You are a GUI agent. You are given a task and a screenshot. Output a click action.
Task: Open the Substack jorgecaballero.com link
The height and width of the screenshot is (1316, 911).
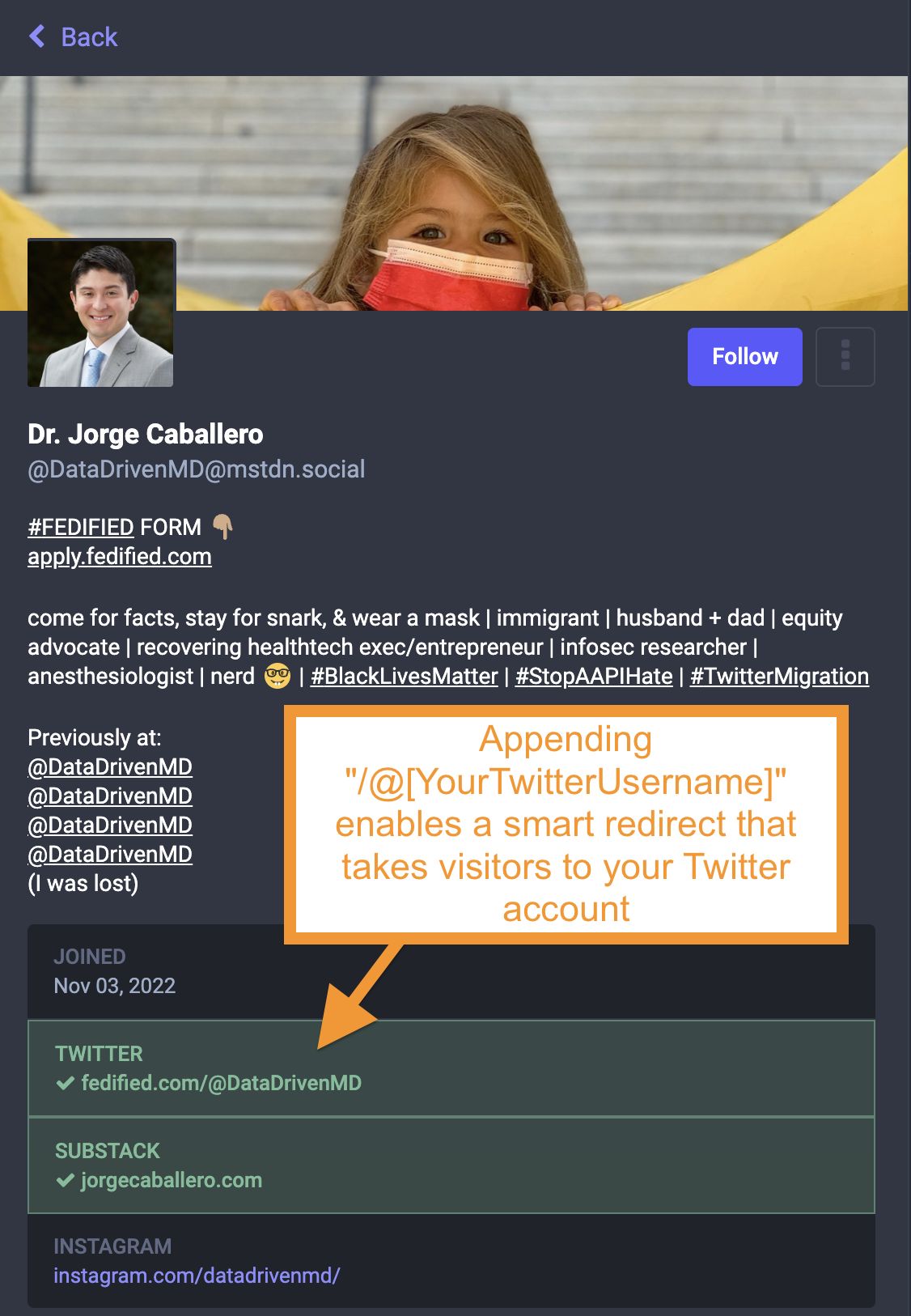click(x=172, y=1181)
